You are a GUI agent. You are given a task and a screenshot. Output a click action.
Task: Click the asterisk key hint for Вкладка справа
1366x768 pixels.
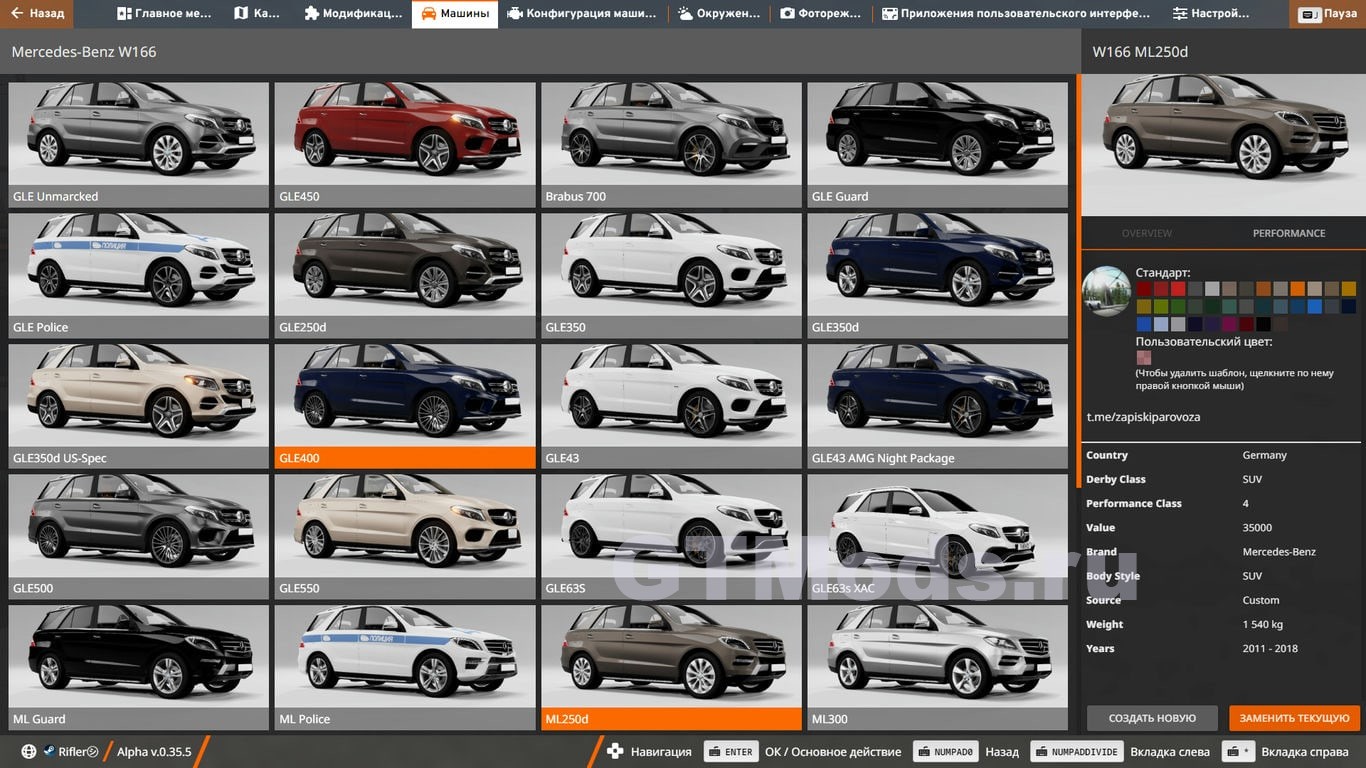[1239, 752]
